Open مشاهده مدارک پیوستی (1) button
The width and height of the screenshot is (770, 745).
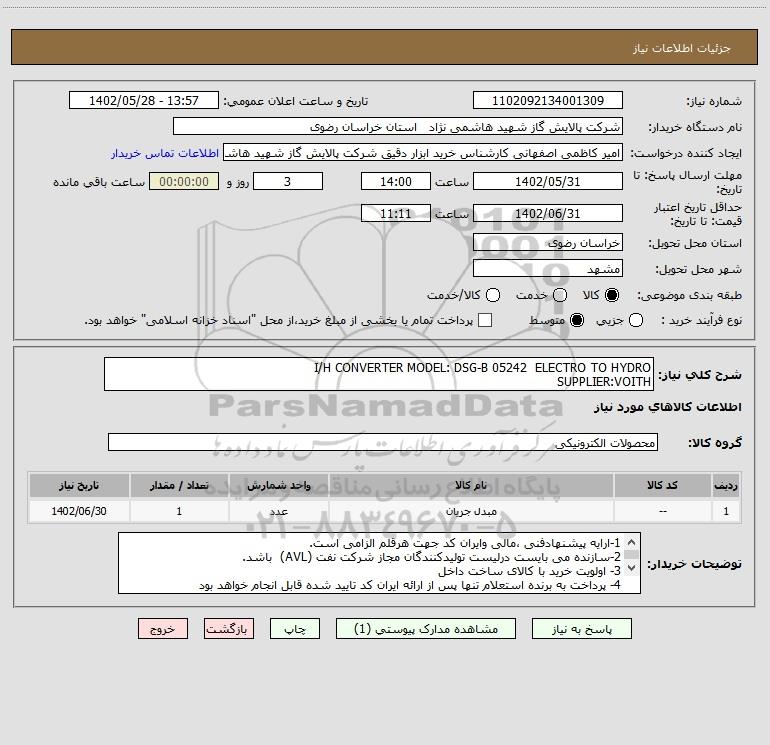point(426,629)
